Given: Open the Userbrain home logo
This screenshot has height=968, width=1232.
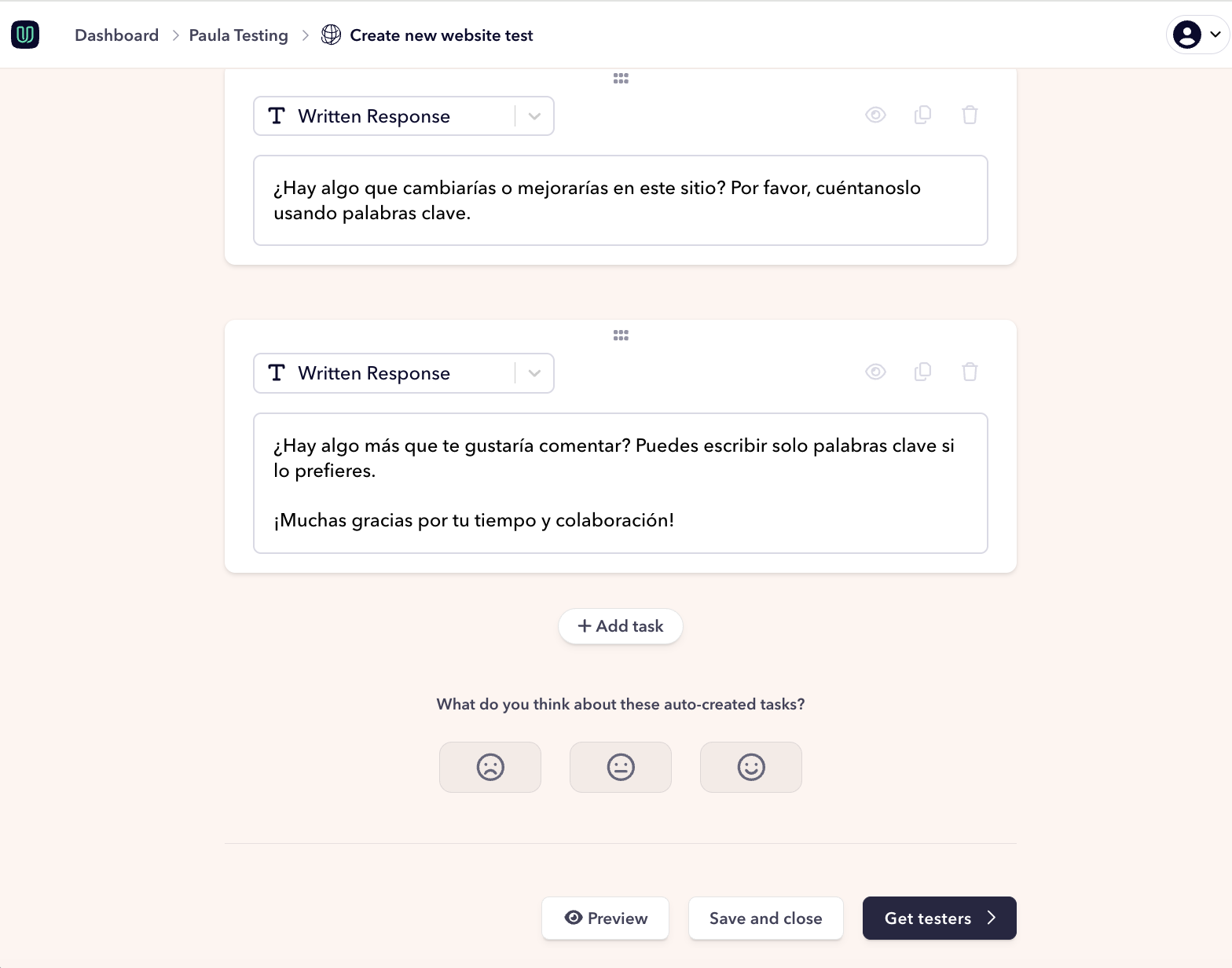Looking at the screenshot, I should [25, 35].
